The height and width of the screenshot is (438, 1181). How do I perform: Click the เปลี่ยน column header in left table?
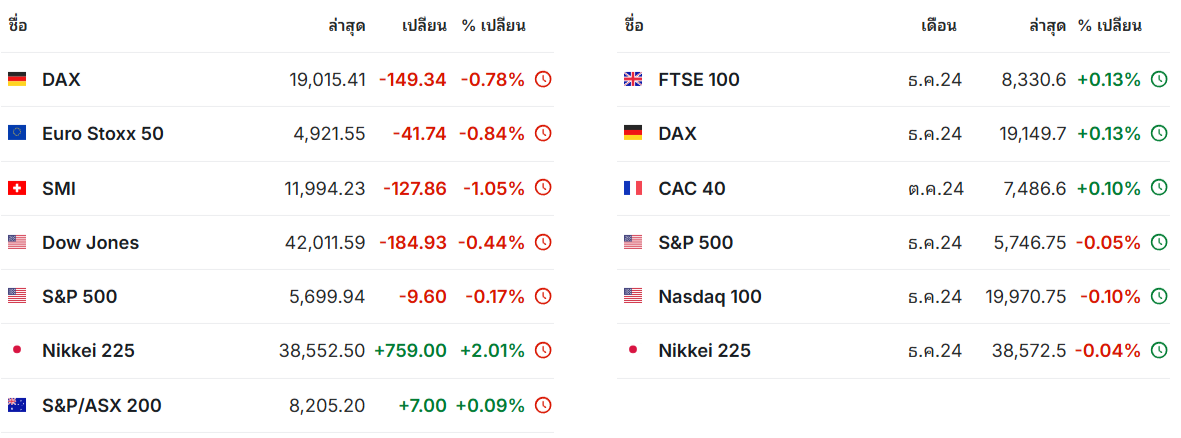click(424, 26)
